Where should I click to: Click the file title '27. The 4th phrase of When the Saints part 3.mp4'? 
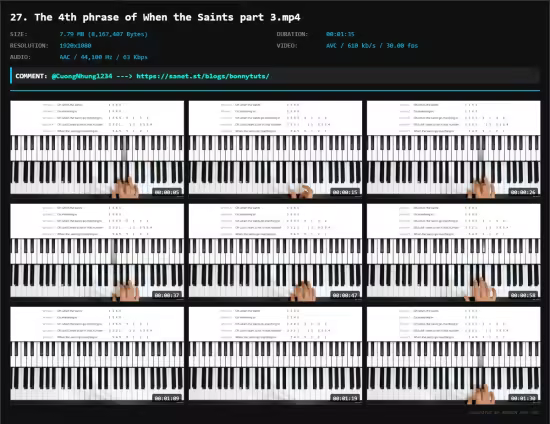(x=155, y=17)
